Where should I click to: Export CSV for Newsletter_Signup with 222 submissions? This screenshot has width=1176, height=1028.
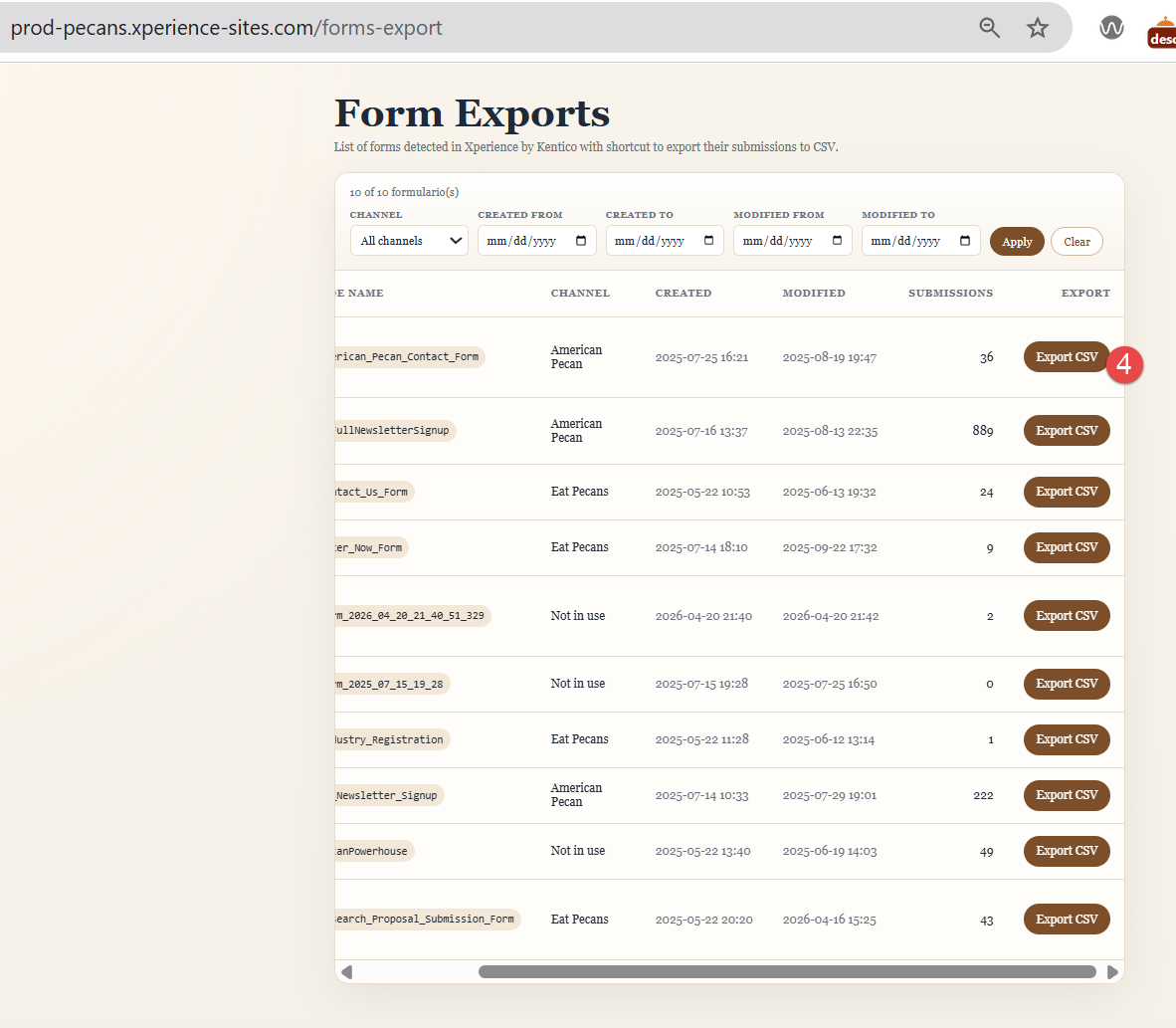(x=1067, y=795)
